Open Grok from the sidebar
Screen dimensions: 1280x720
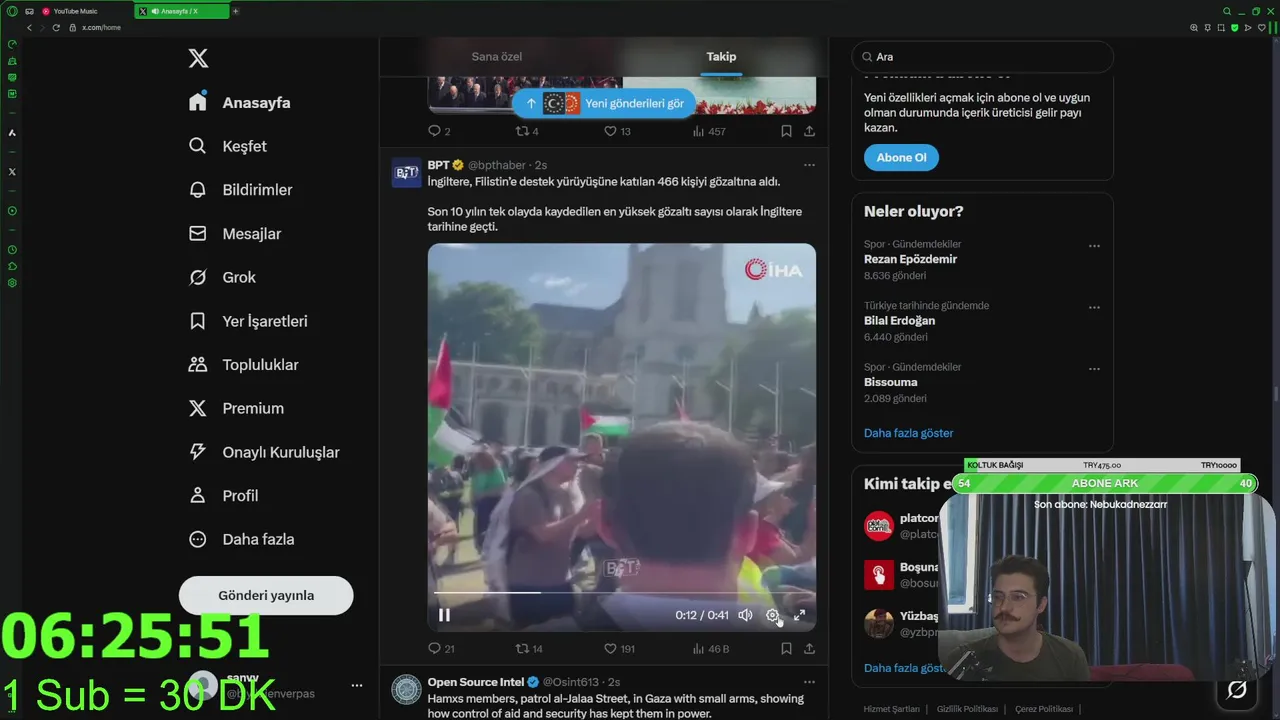coord(223,277)
